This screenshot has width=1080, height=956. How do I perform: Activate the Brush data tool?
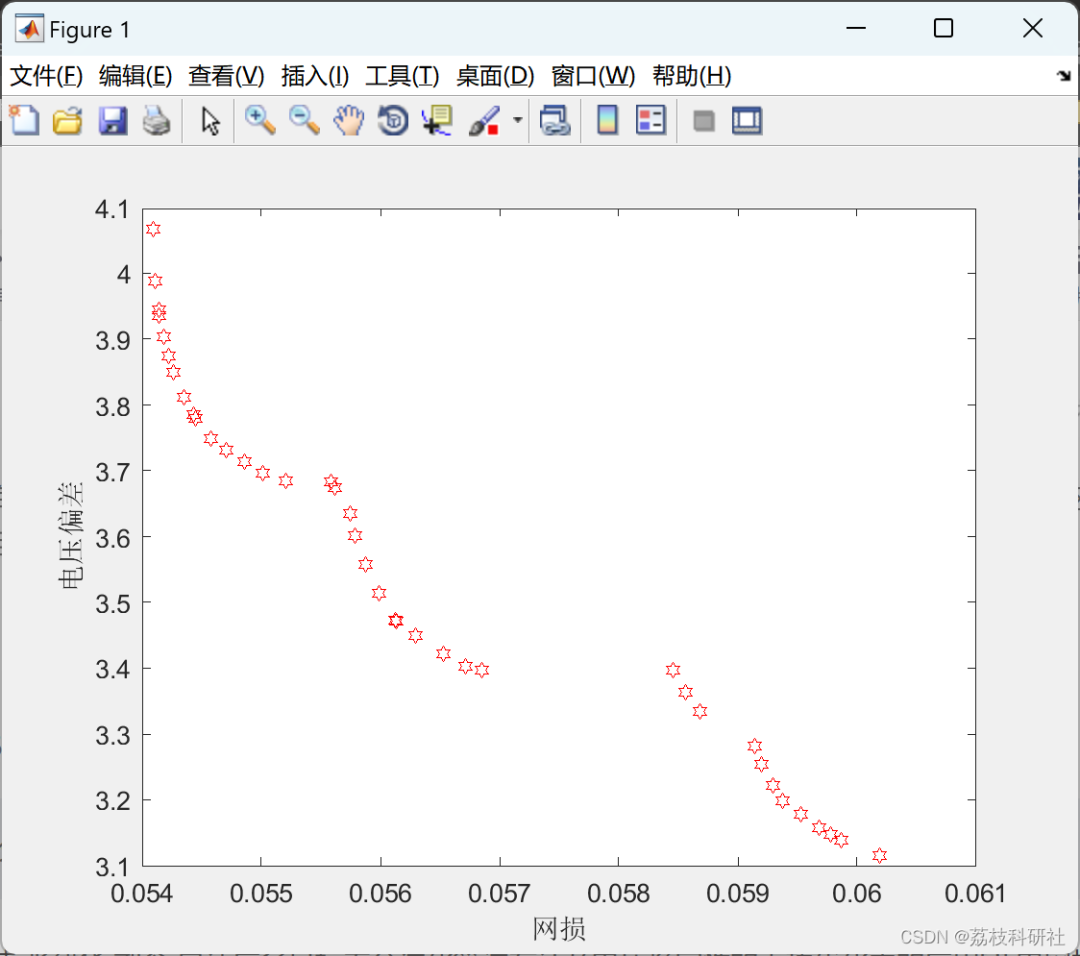click(484, 121)
